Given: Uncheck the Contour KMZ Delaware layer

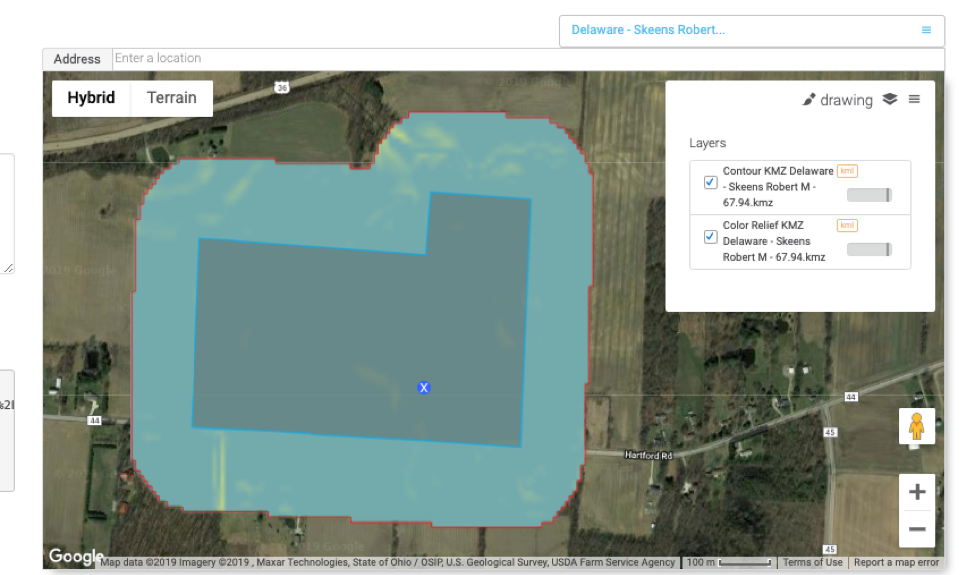Looking at the screenshot, I should point(710,182).
